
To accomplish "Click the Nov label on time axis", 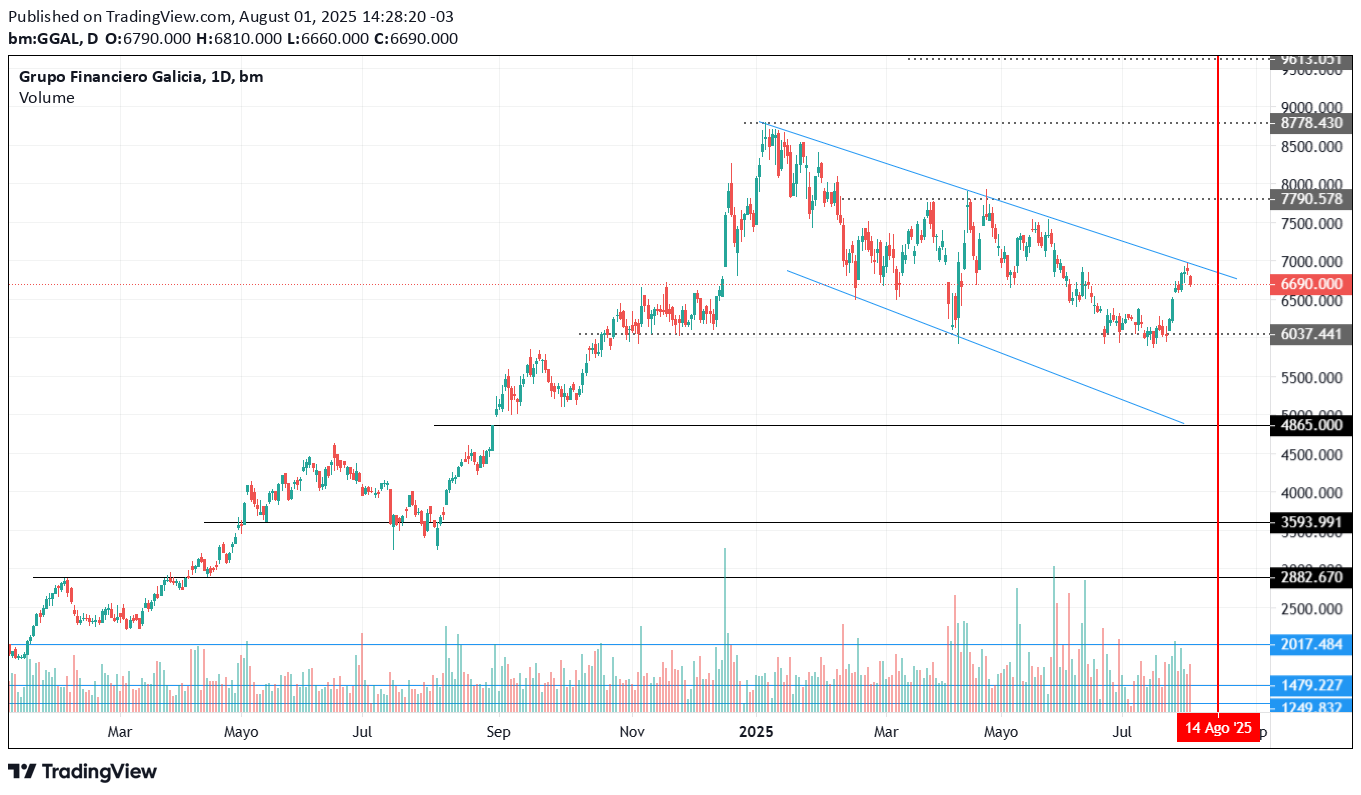I will [x=631, y=732].
